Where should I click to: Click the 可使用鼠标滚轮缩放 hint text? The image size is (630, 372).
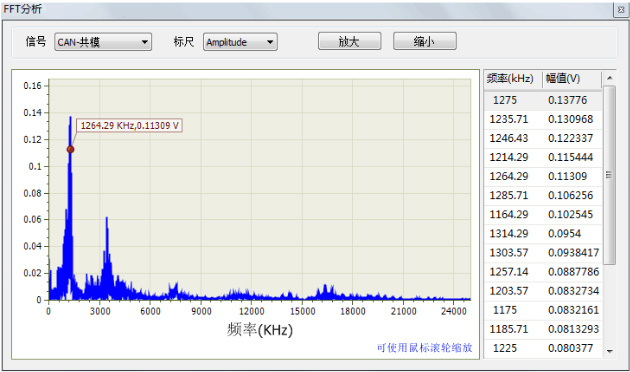[424, 347]
